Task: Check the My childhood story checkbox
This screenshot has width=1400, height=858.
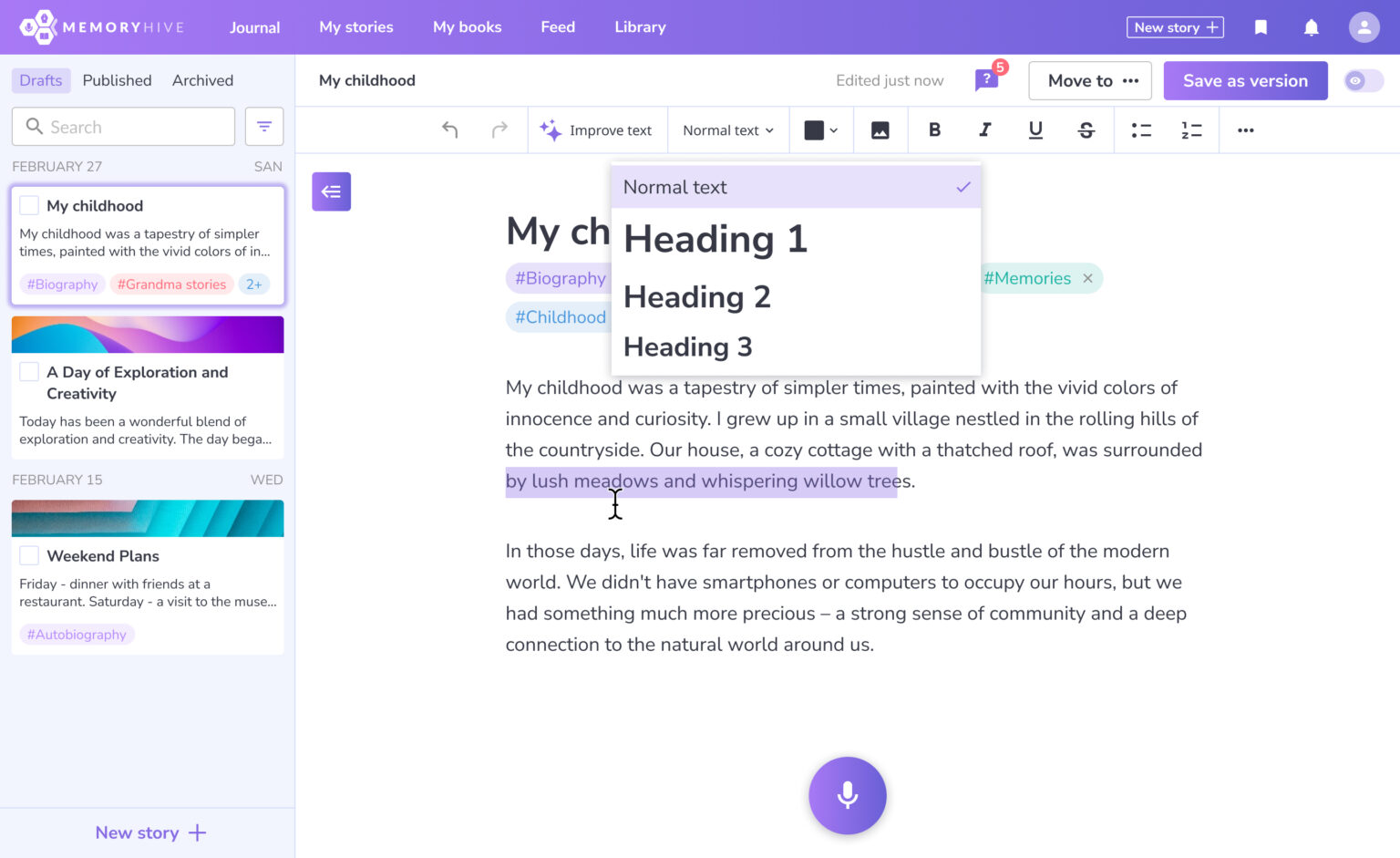Action: [29, 206]
